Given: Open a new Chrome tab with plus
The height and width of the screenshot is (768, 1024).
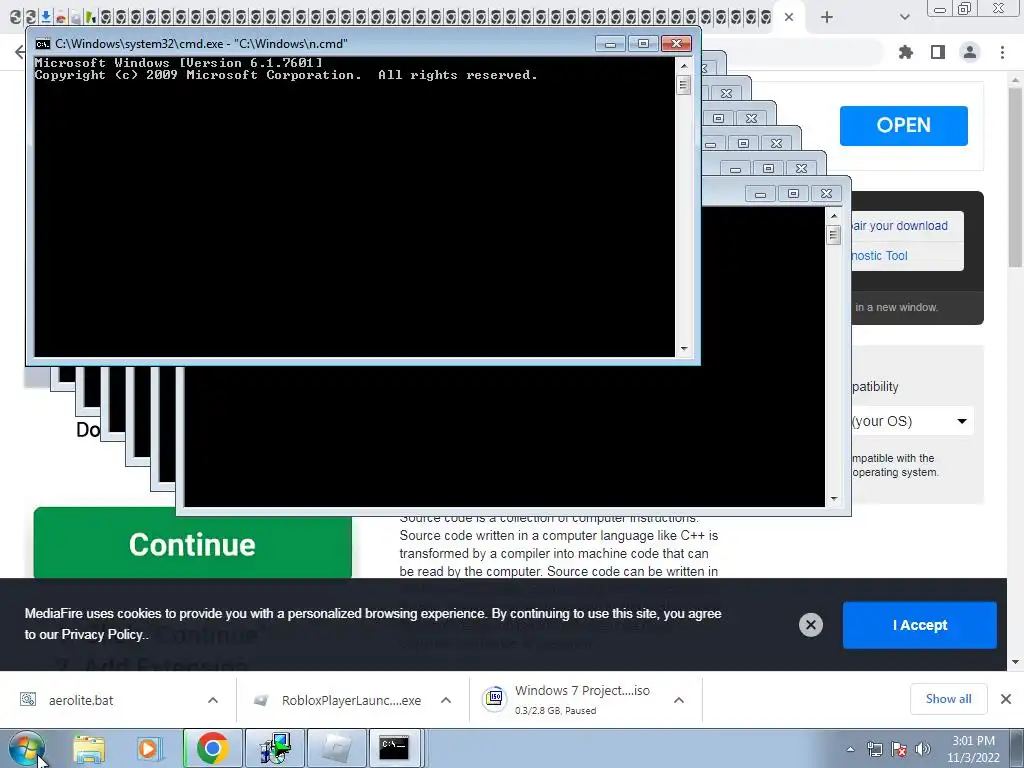Looking at the screenshot, I should tap(827, 17).
